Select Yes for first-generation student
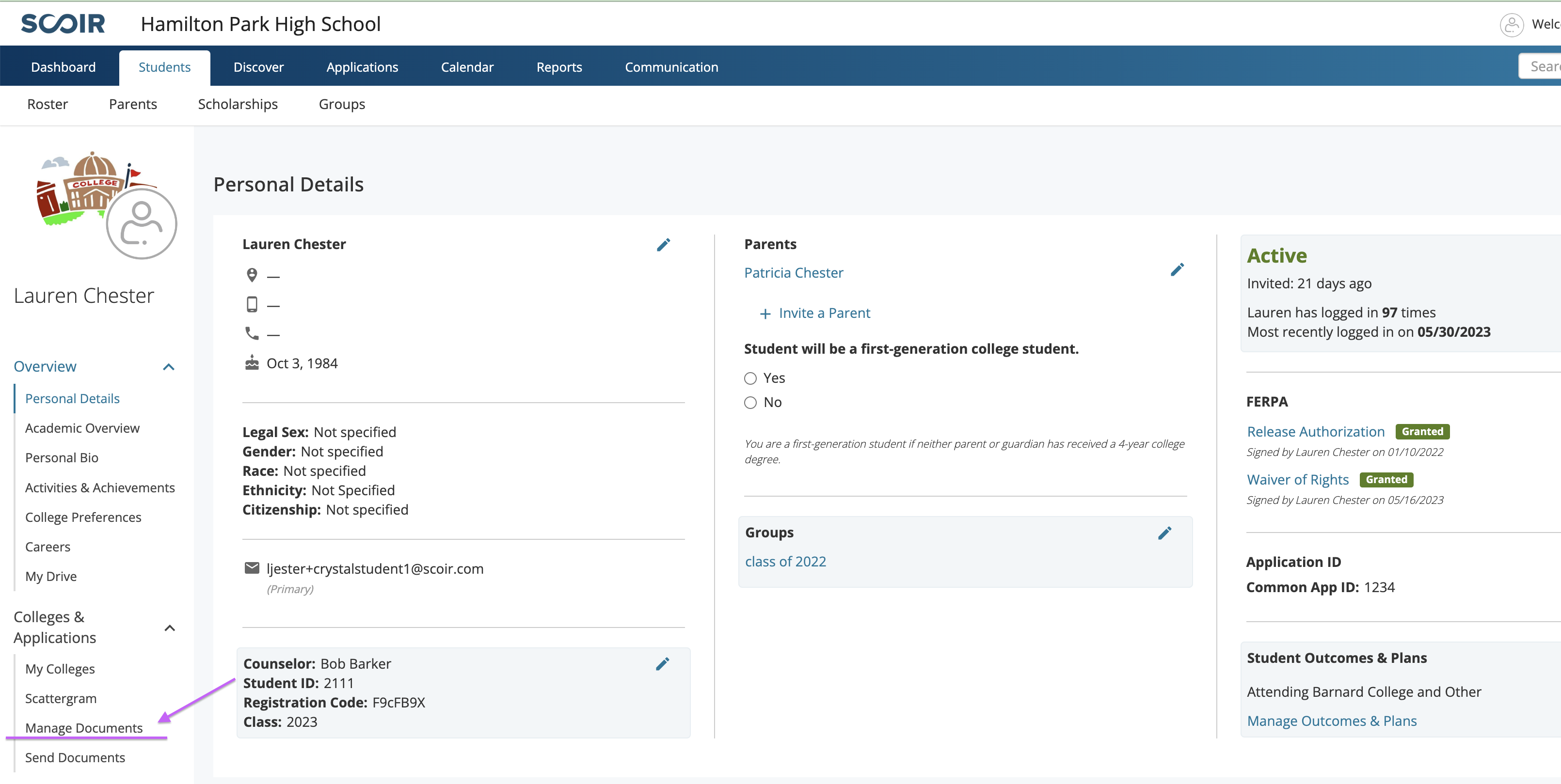1561x784 pixels. tap(750, 378)
